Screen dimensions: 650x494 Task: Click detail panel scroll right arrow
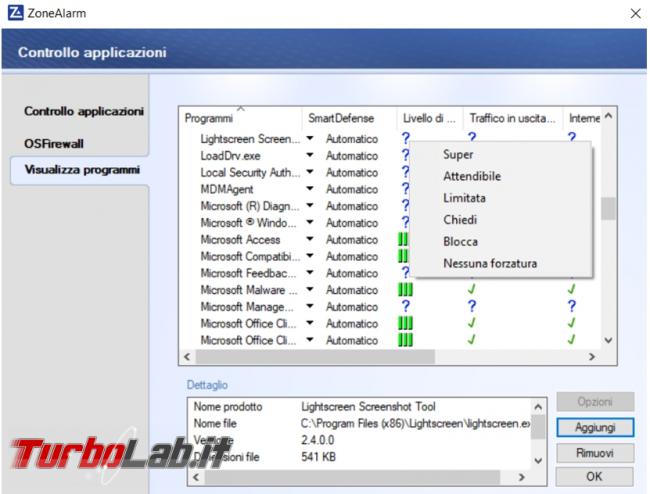pos(521,477)
